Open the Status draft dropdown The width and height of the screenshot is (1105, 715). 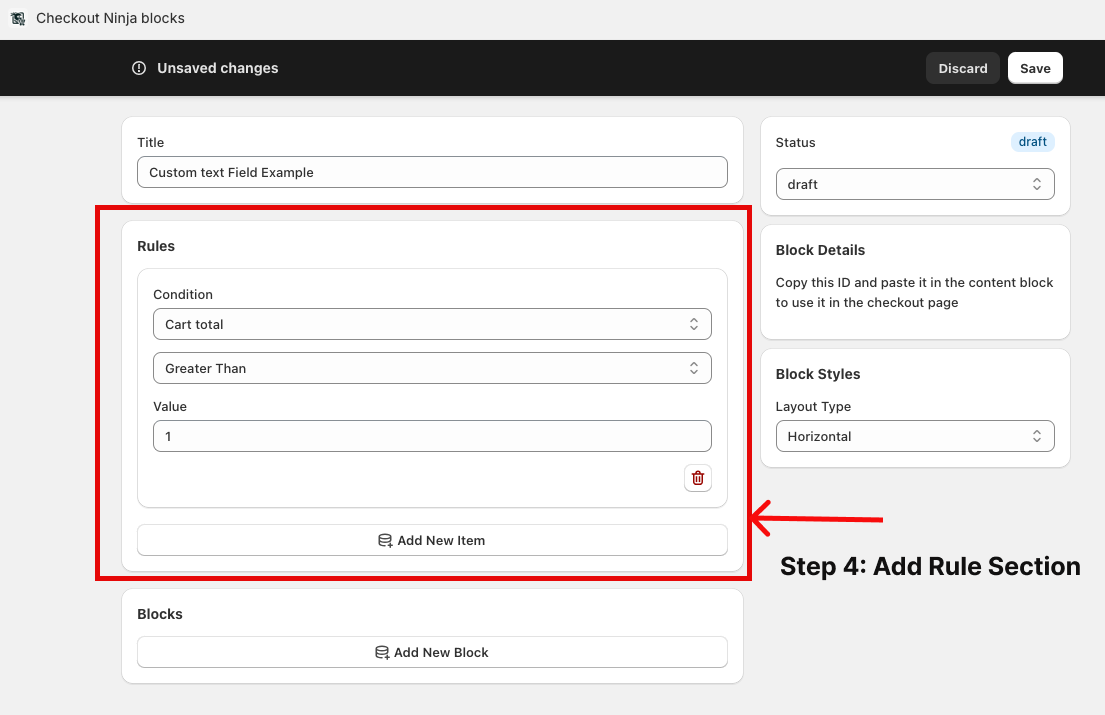(915, 184)
